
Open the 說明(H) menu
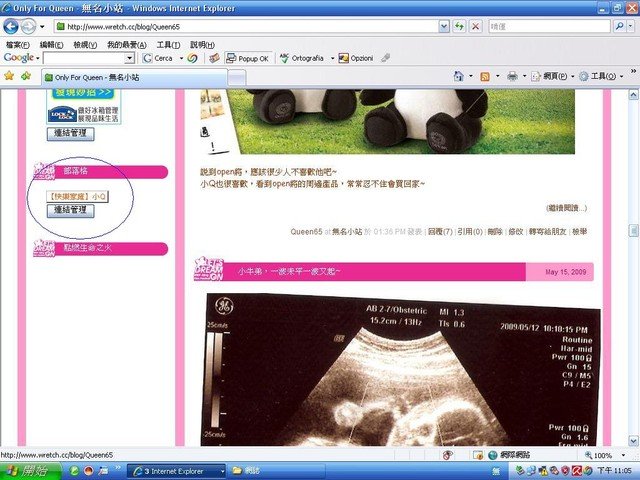click(x=202, y=45)
